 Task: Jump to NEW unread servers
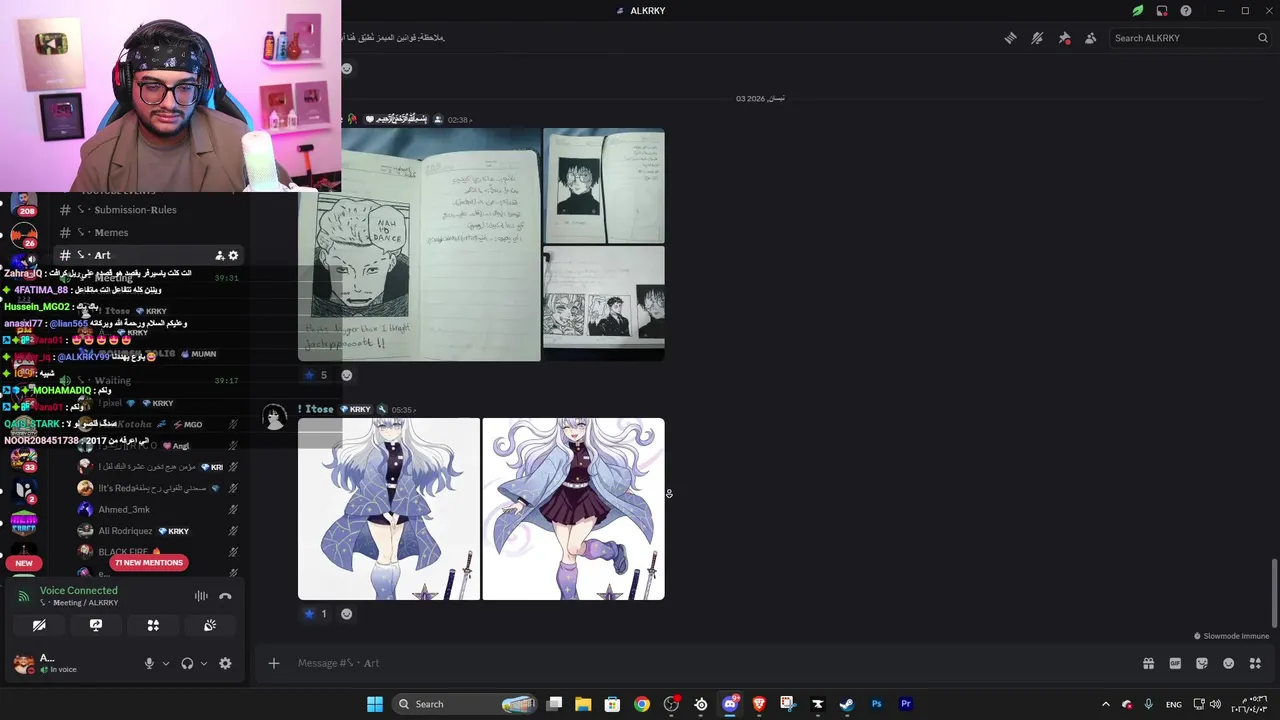pos(24,563)
